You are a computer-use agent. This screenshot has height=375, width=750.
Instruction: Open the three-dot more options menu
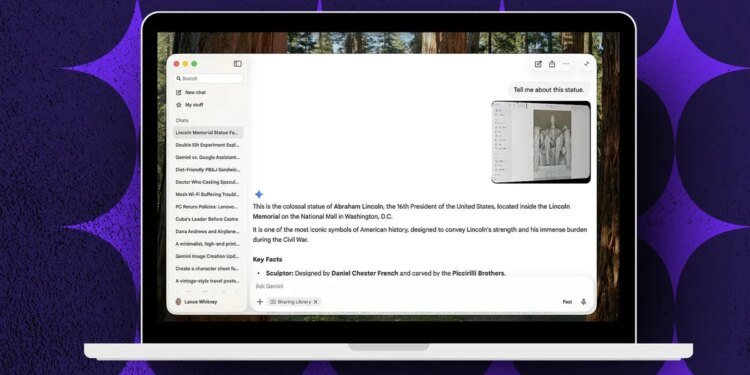click(x=566, y=64)
